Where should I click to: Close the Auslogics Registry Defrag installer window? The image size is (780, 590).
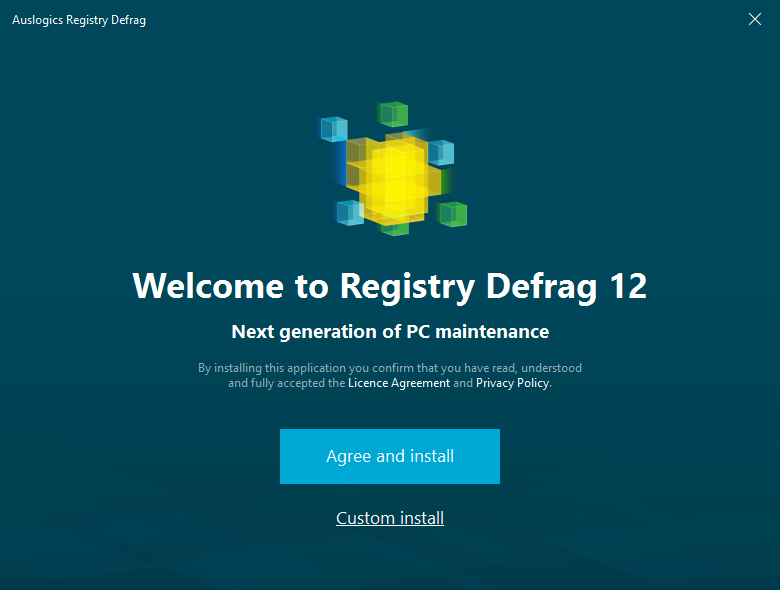(x=755, y=19)
